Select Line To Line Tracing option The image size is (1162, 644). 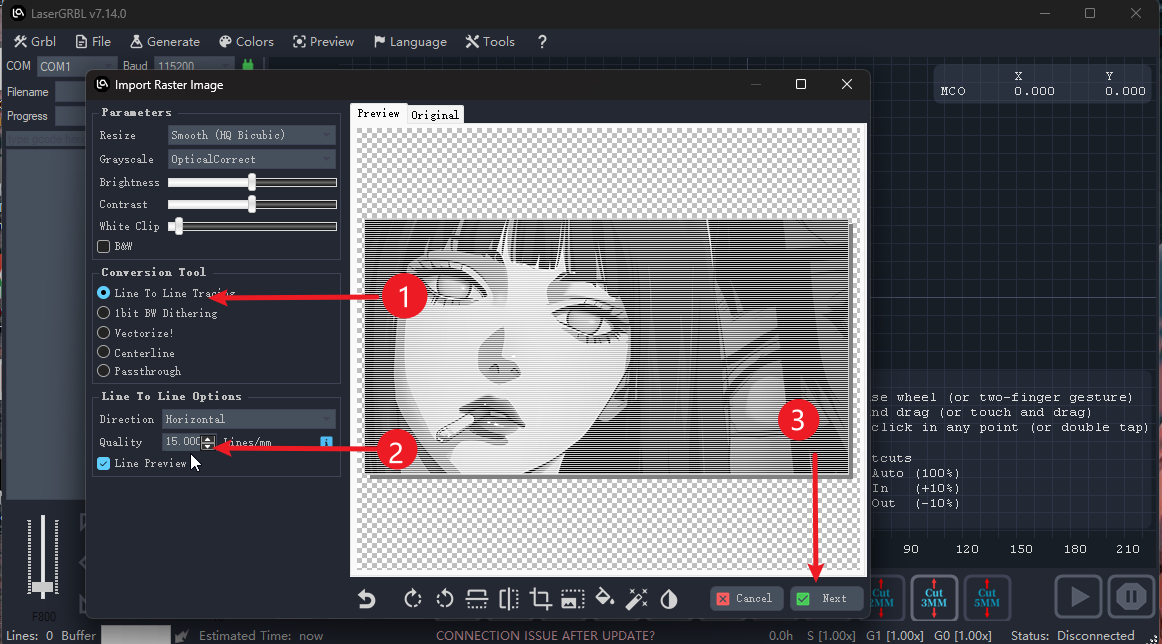104,293
